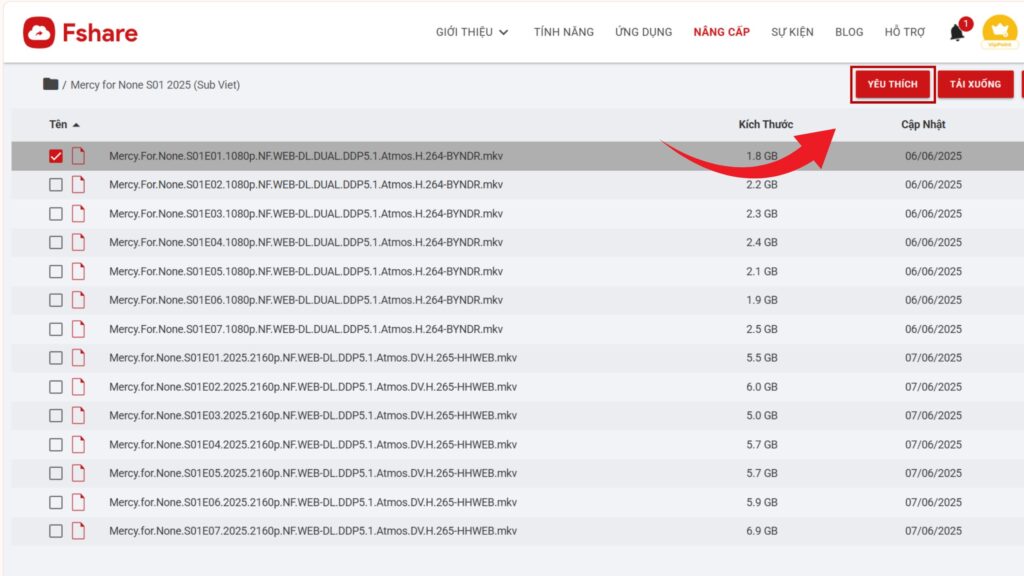Expand the GIỚI THIỆU dropdown menu
The height and width of the screenshot is (576, 1024).
(472, 32)
